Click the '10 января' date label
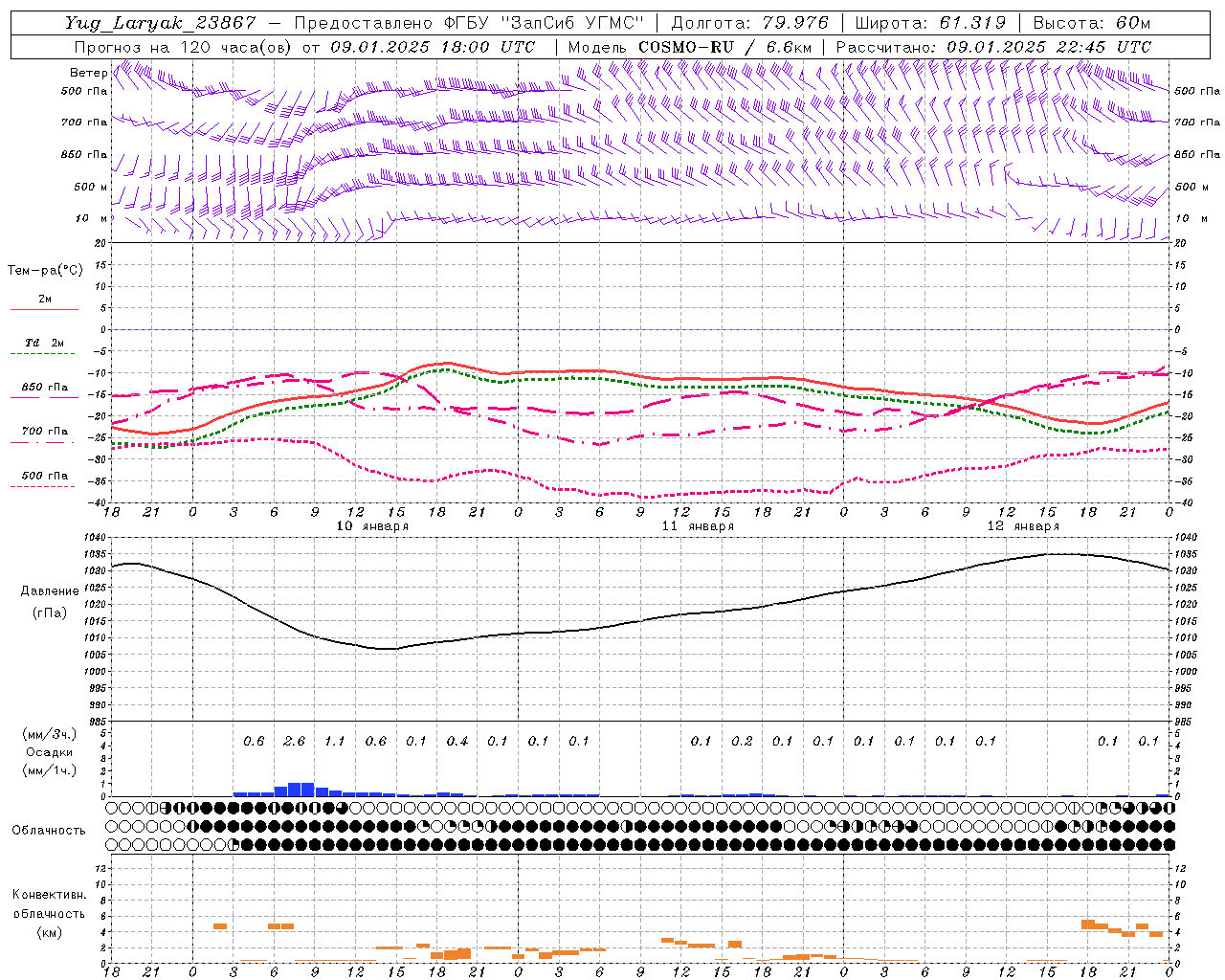The height and width of the screenshot is (980, 1225). pyautogui.click(x=372, y=526)
